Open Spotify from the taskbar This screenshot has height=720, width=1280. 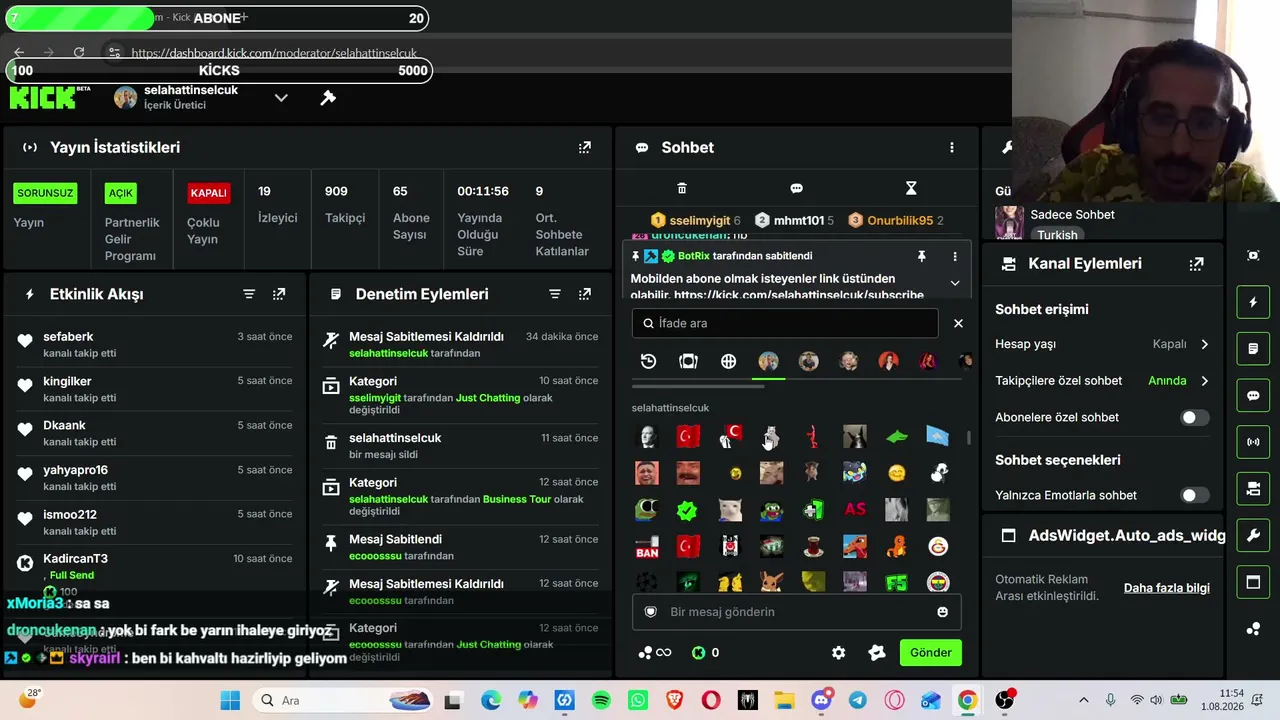[601, 700]
